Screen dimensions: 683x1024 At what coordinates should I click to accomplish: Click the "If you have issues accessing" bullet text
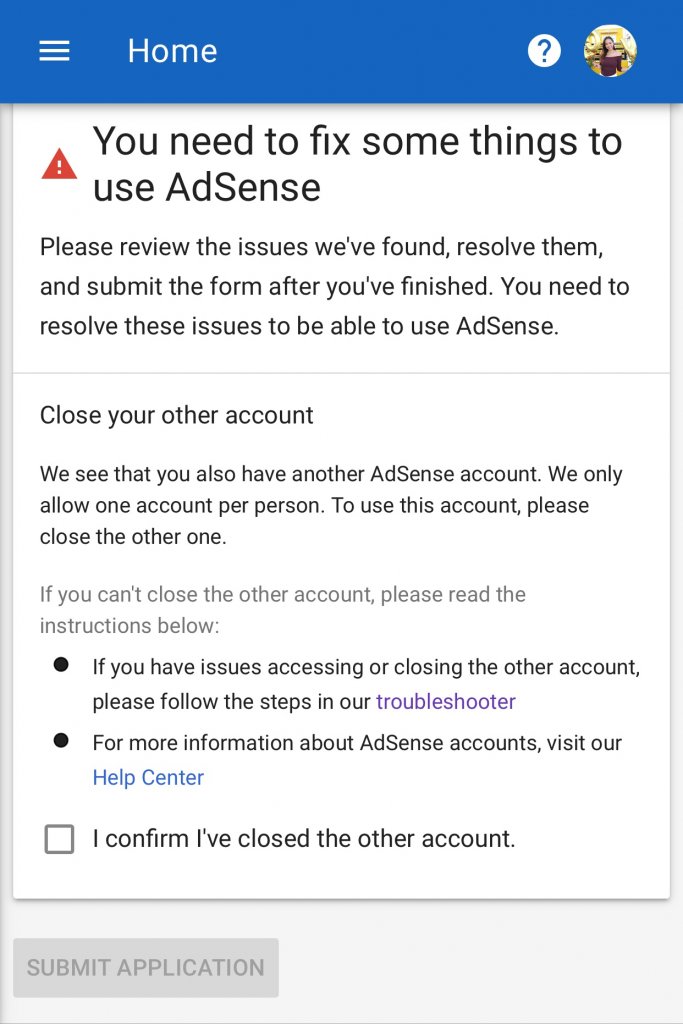(x=366, y=684)
